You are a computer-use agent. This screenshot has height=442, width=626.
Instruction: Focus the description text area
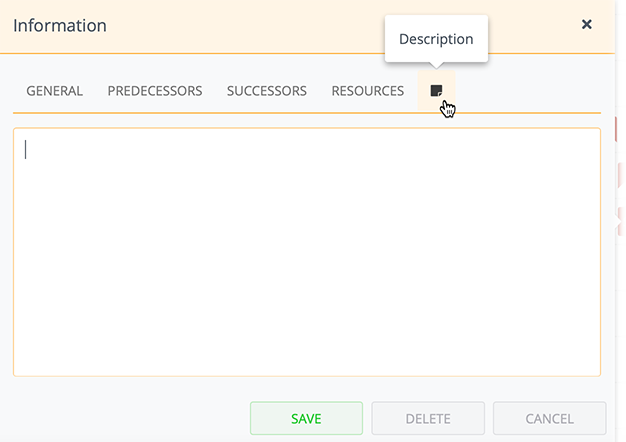(307, 252)
